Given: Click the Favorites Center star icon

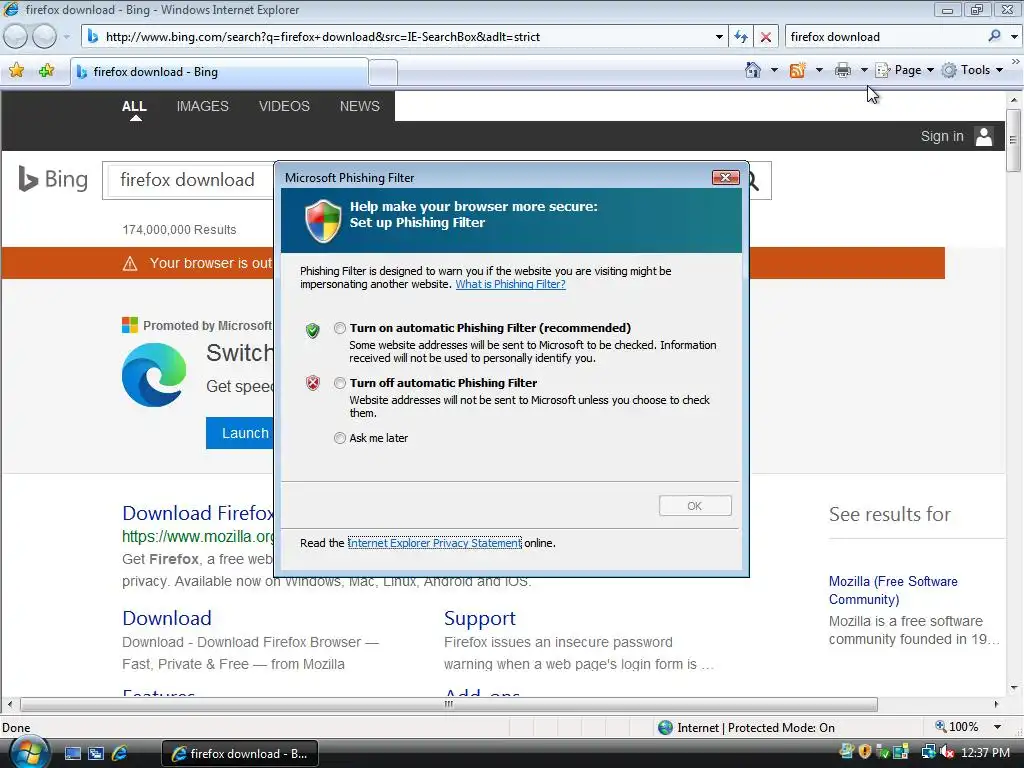Looking at the screenshot, I should 16,71.
